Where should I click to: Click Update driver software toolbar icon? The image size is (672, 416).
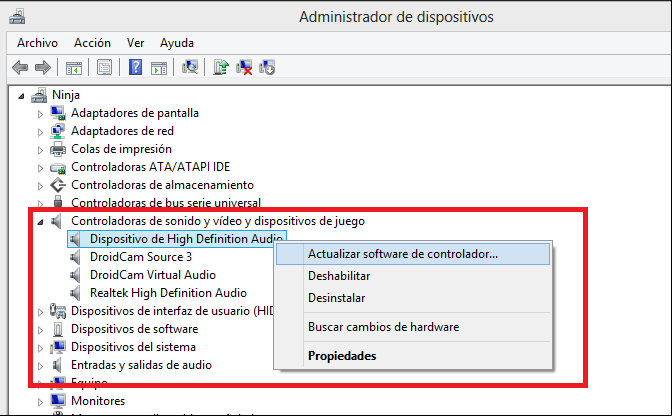coord(221,67)
